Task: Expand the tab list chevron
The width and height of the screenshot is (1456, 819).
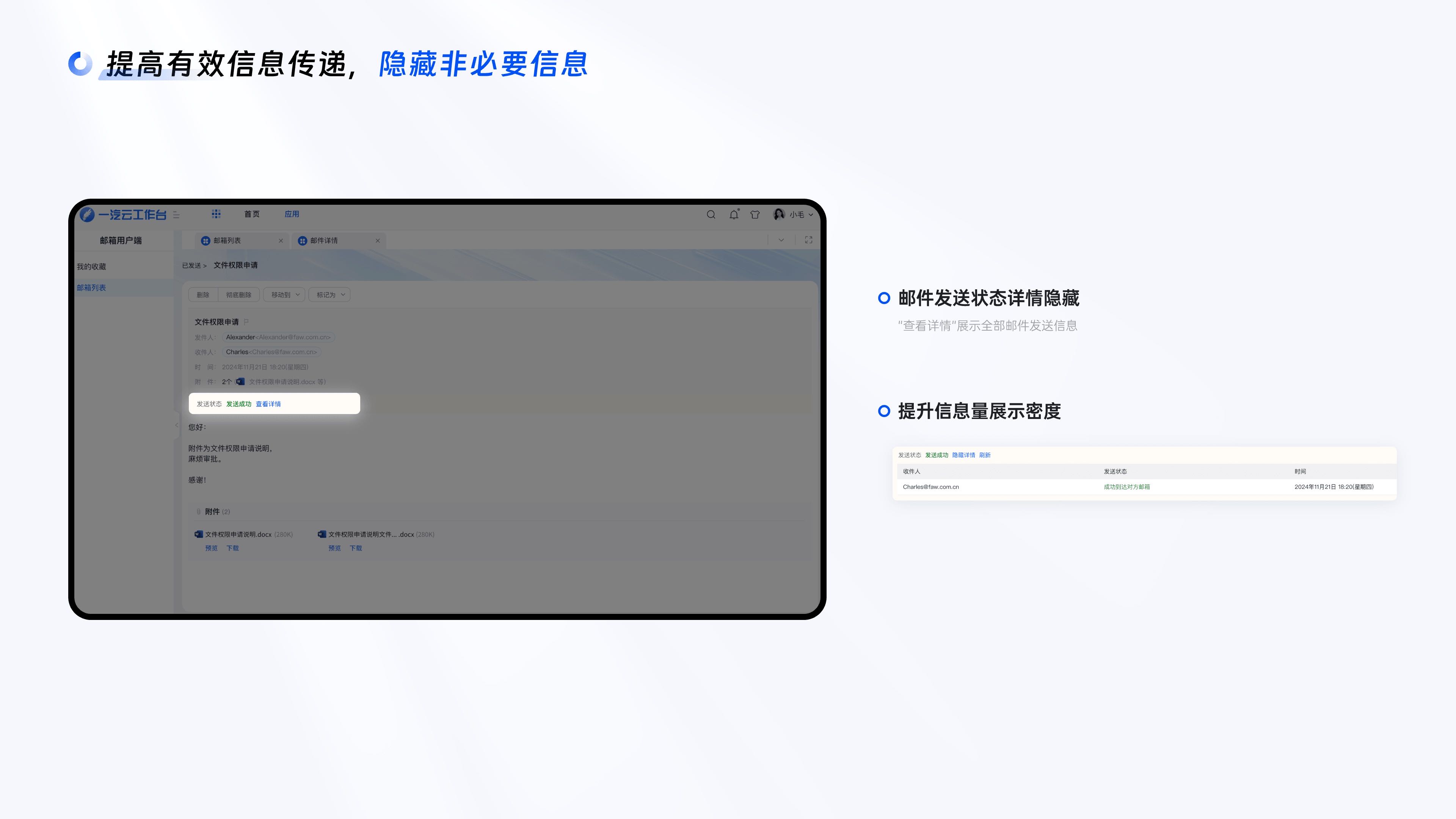Action: coord(781,240)
